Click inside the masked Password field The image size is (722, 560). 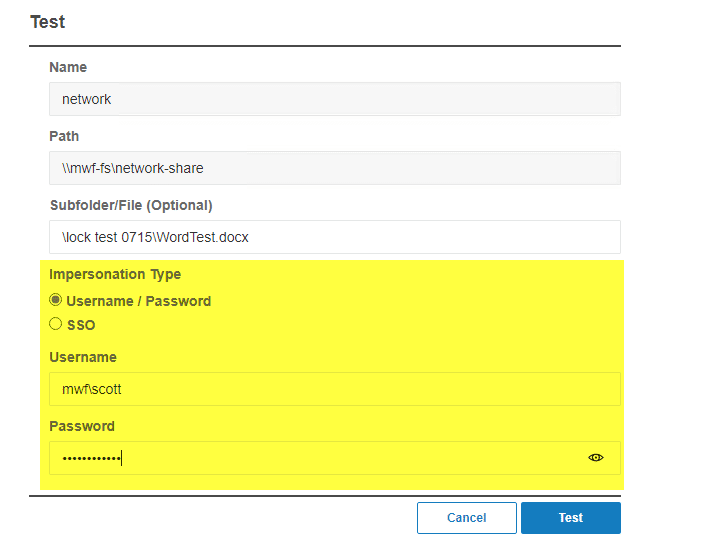pyautogui.click(x=320, y=458)
